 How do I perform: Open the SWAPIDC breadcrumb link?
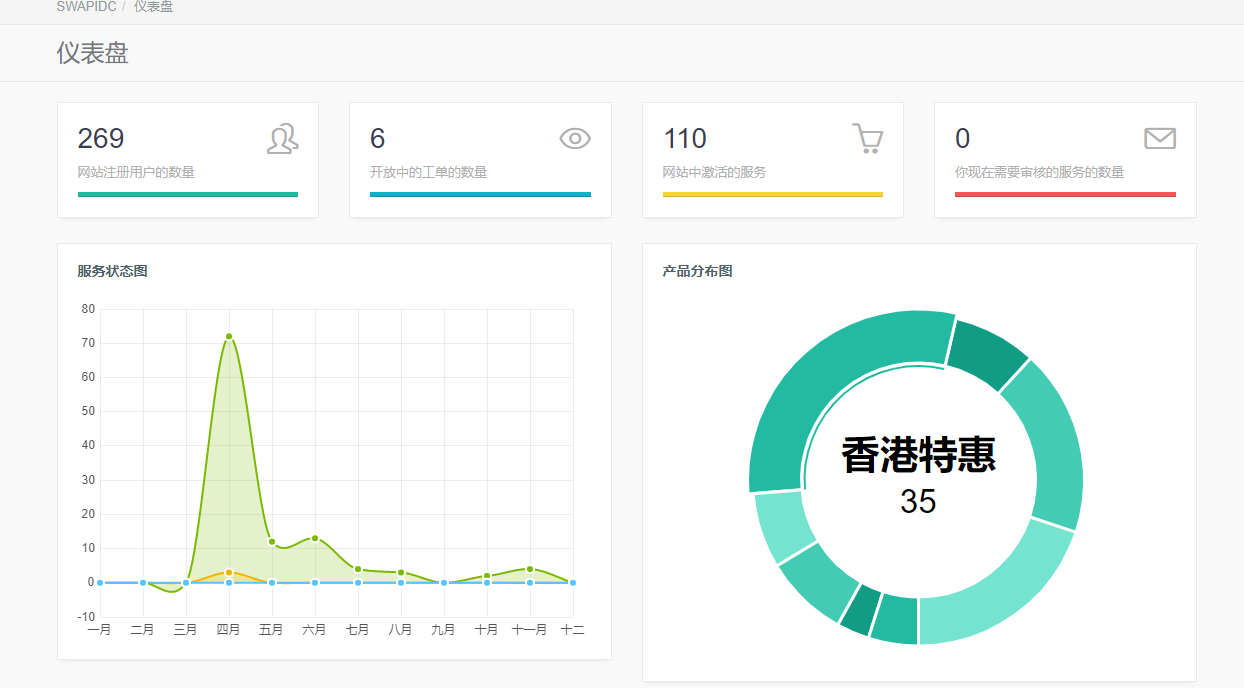coord(85,7)
